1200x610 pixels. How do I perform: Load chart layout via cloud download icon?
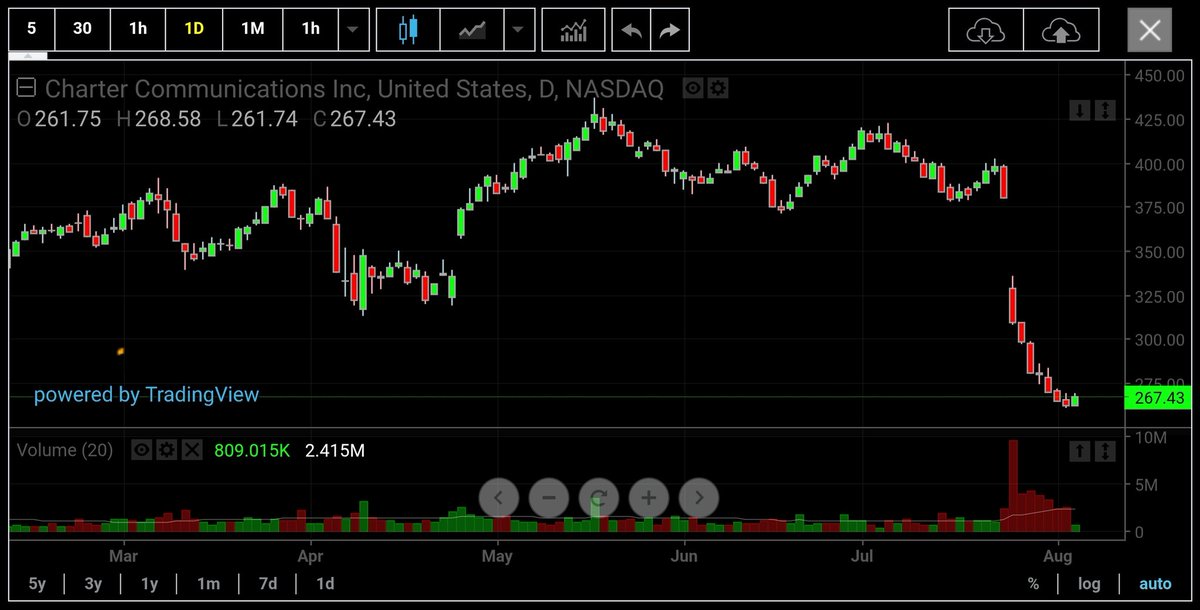click(x=986, y=30)
